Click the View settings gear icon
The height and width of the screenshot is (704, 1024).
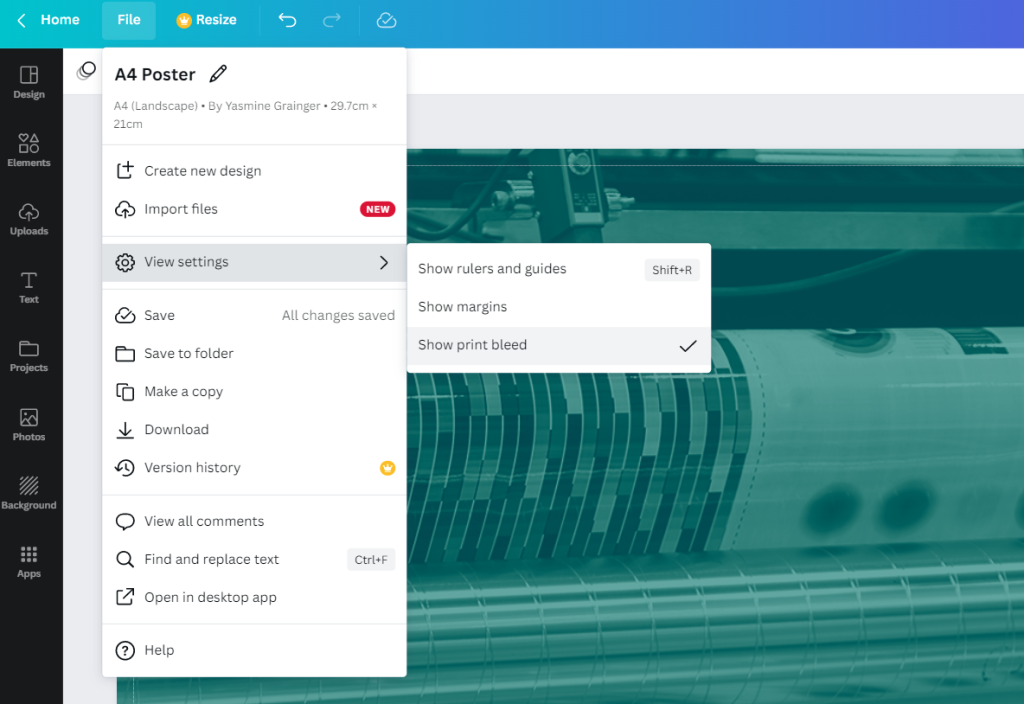125,263
